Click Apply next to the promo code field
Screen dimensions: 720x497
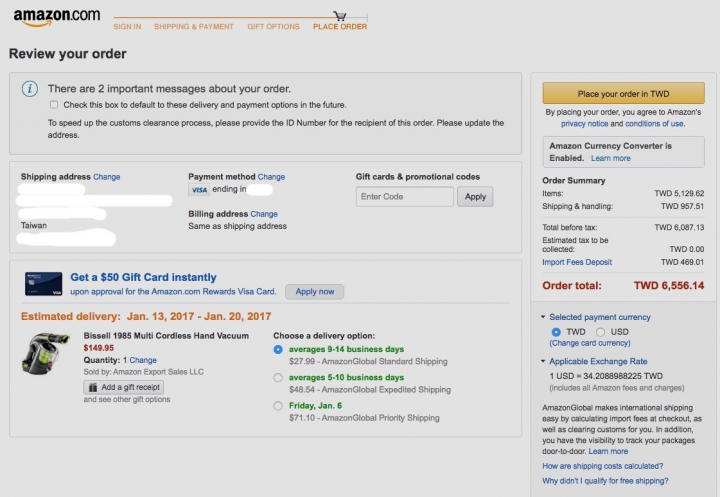[x=475, y=197]
